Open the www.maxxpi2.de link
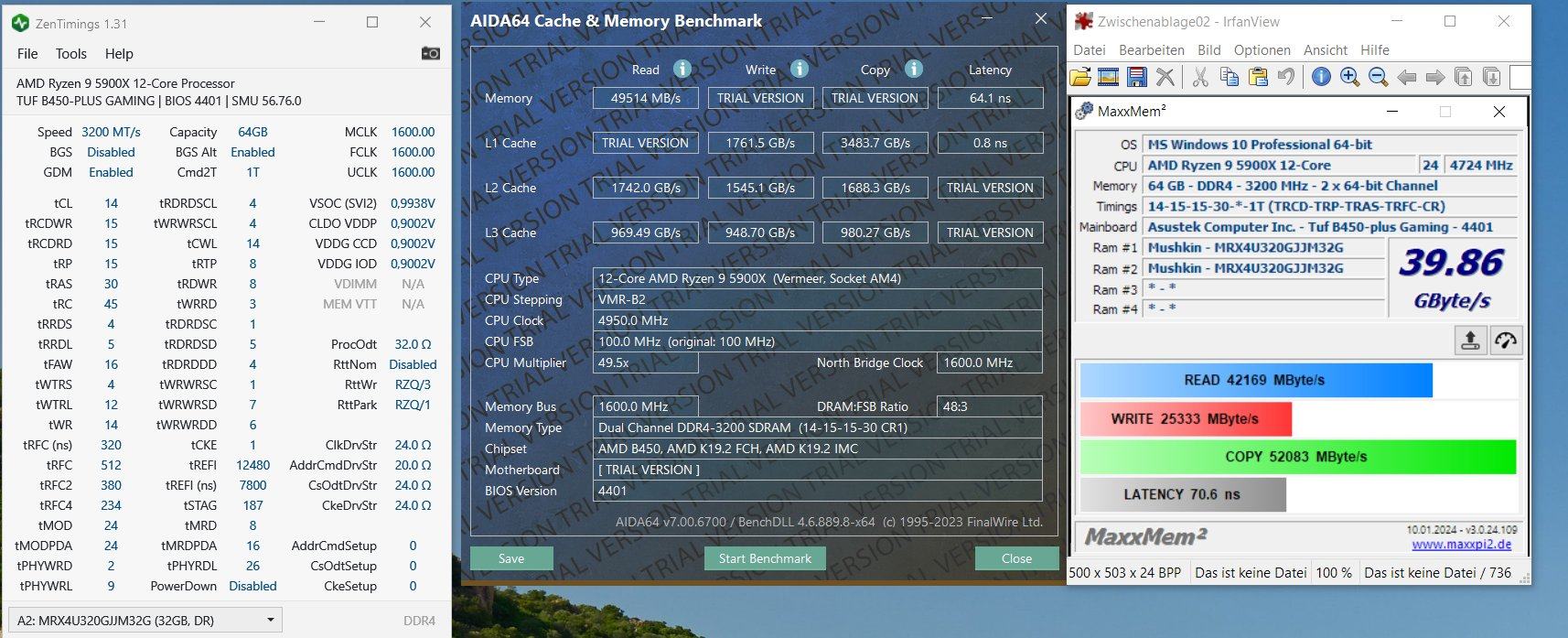Viewport: 1568px width, 638px height. [1461, 545]
